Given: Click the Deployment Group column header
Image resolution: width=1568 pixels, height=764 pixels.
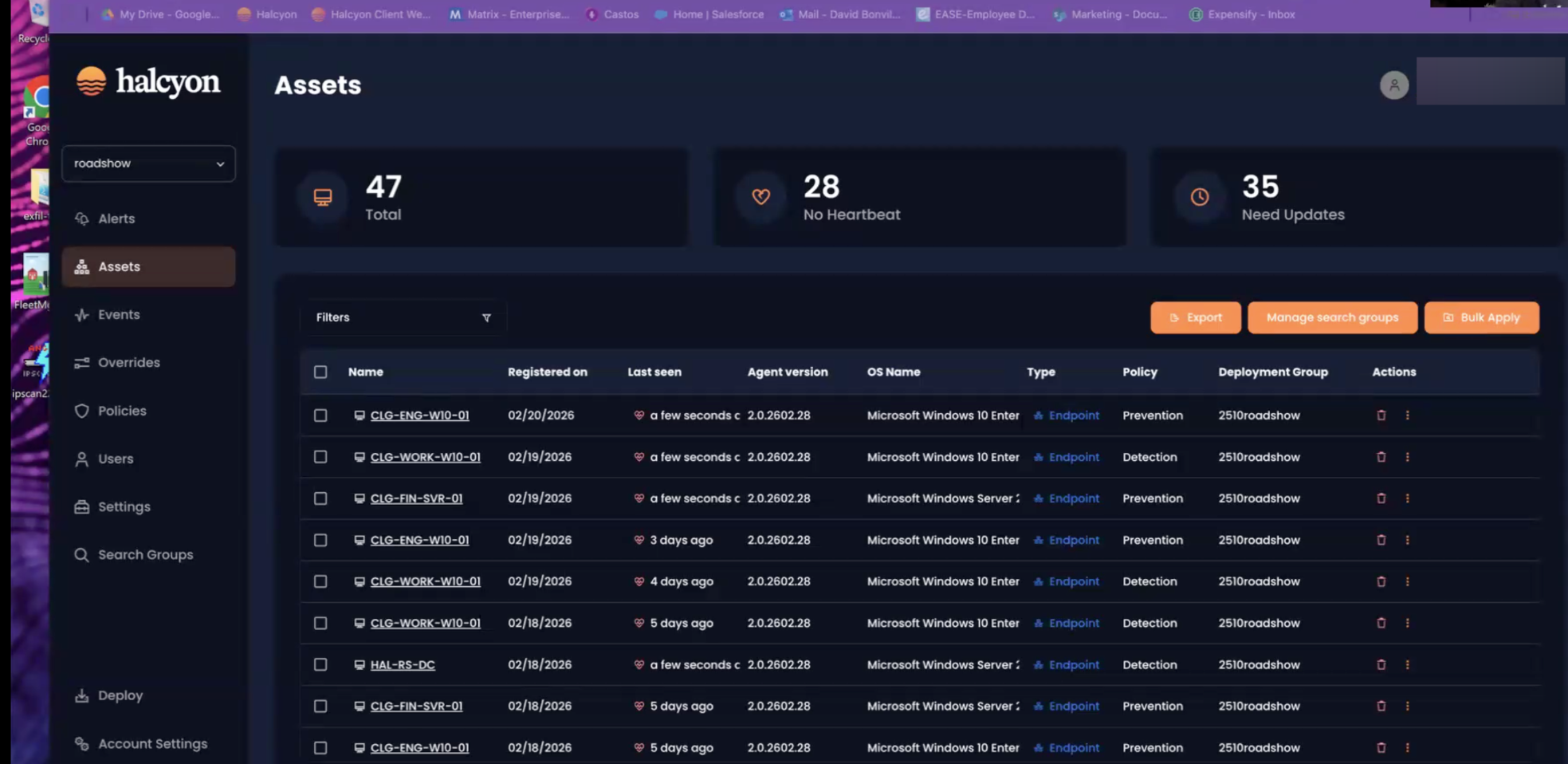Looking at the screenshot, I should click(x=1273, y=372).
